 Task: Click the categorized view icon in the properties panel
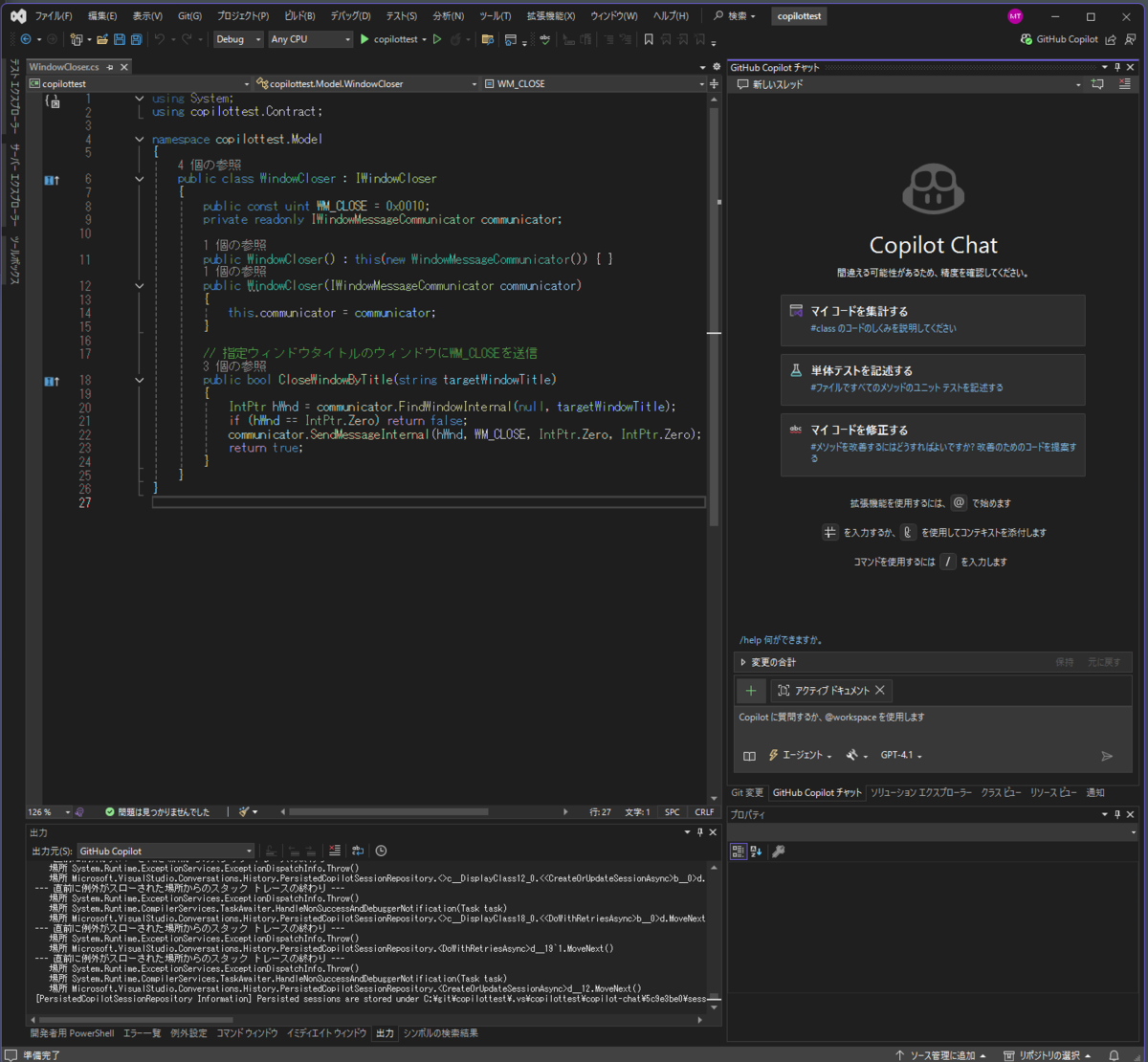pyautogui.click(x=739, y=852)
